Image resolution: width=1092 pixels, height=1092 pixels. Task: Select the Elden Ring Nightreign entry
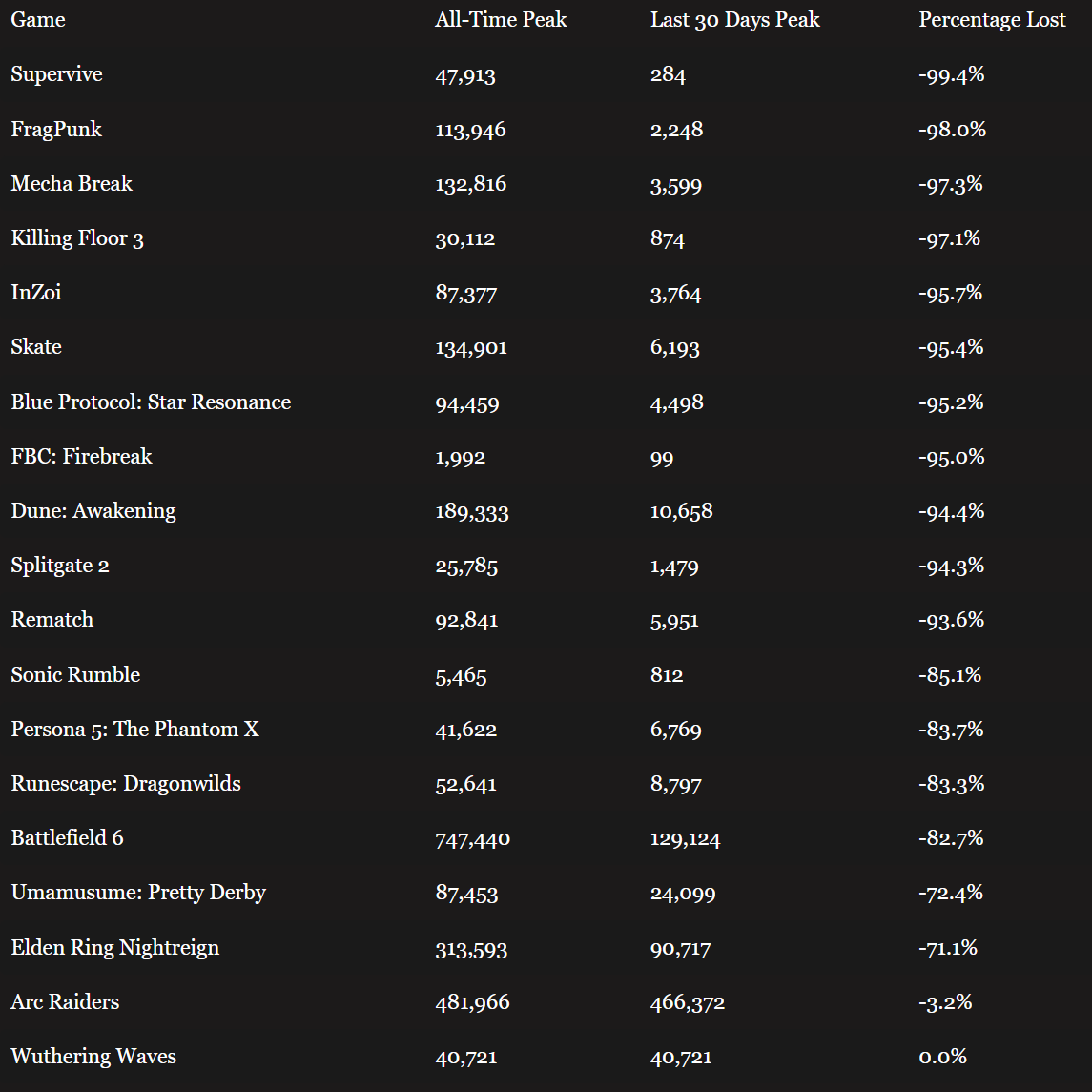coord(115,948)
